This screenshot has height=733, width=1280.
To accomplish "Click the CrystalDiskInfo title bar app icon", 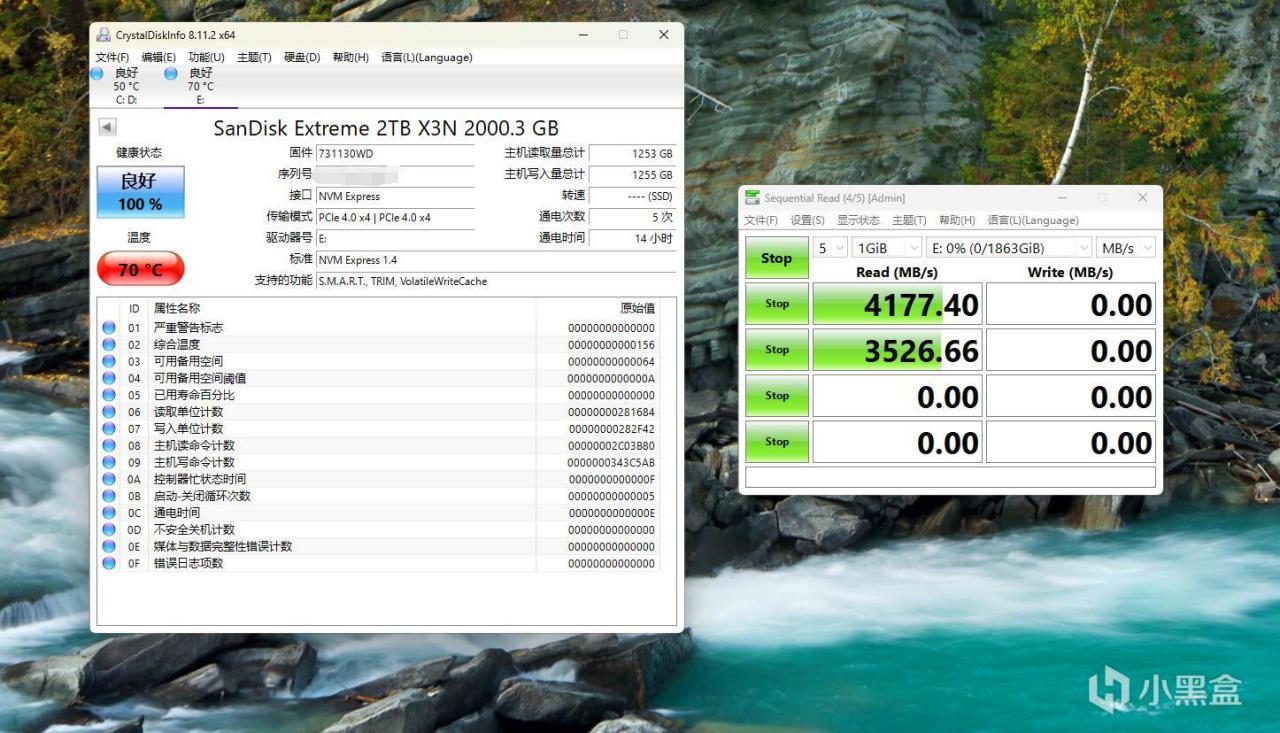I will [103, 35].
